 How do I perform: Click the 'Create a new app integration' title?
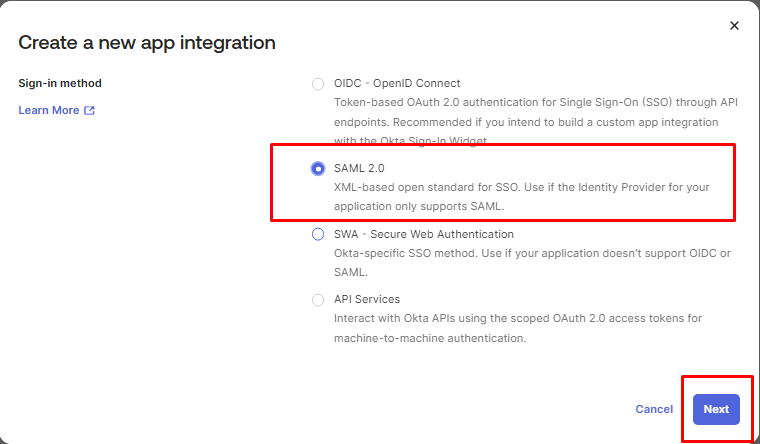pyautogui.click(x=147, y=43)
